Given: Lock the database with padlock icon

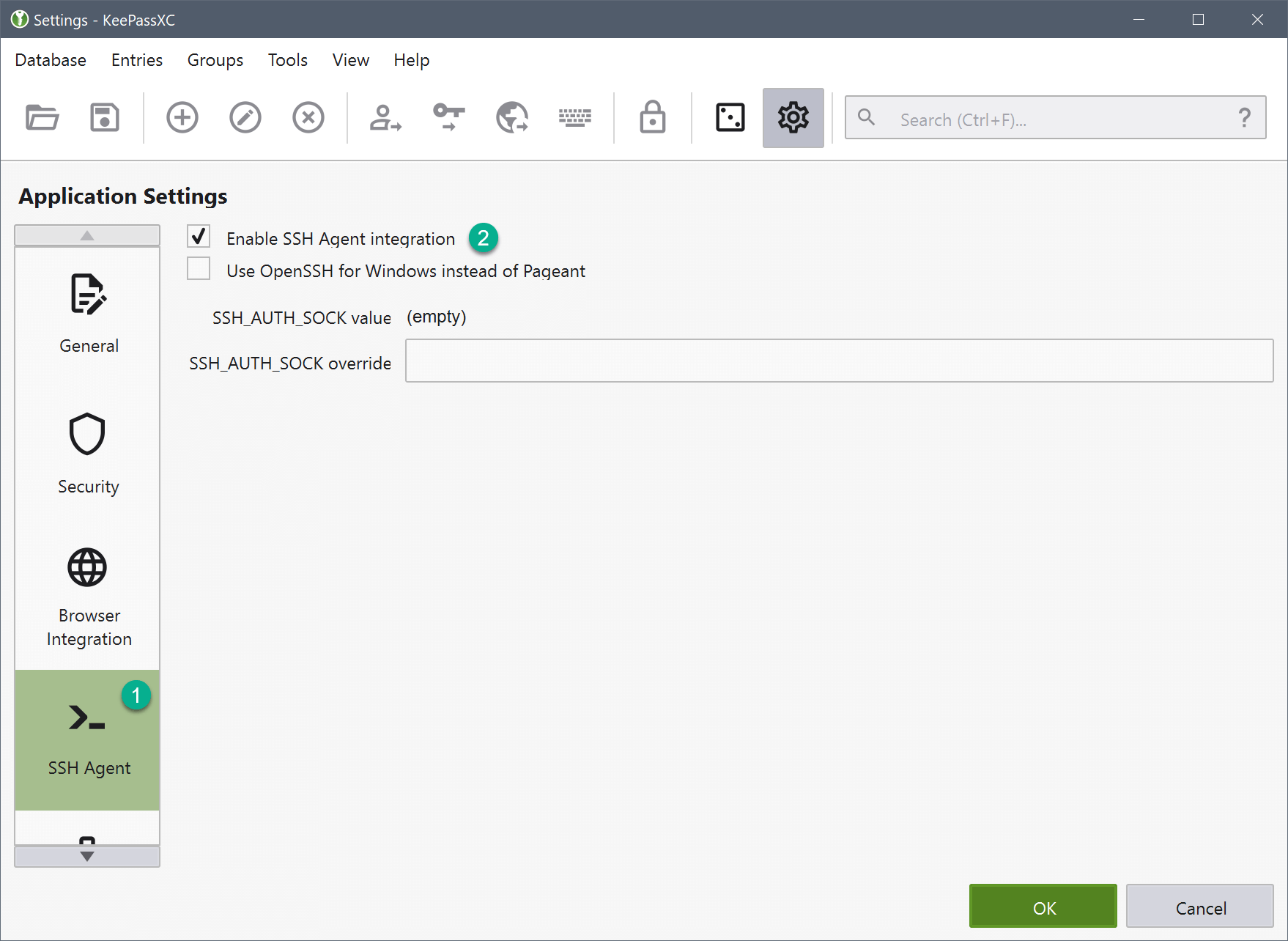Looking at the screenshot, I should point(653,117).
